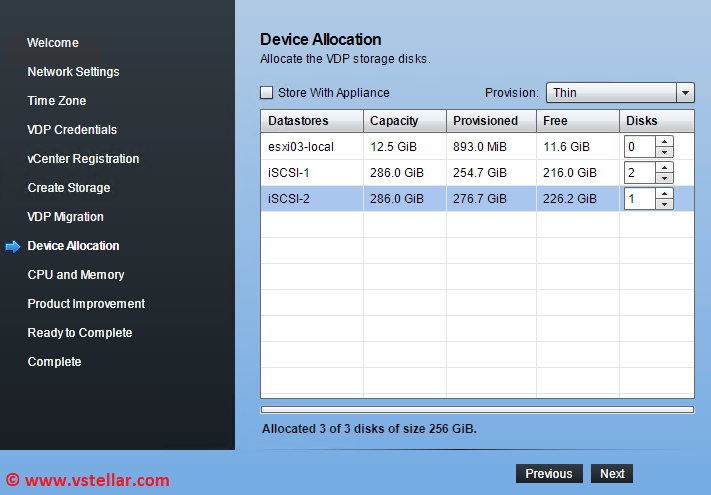Image resolution: width=711 pixels, height=495 pixels.
Task: Jump to Create Storage step
Action: 69,188
